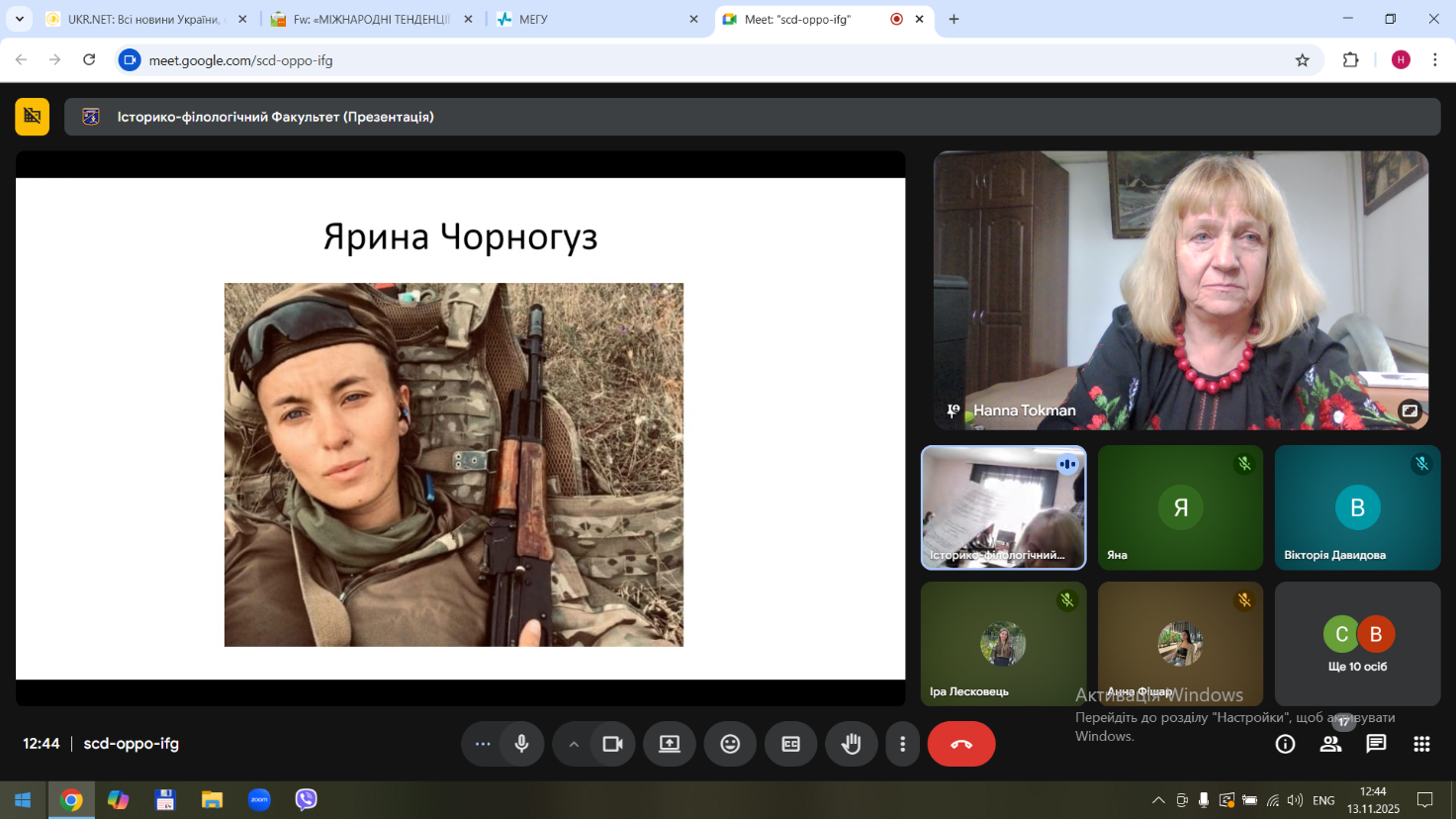Open more options three-dot menu in call bar

(x=902, y=744)
